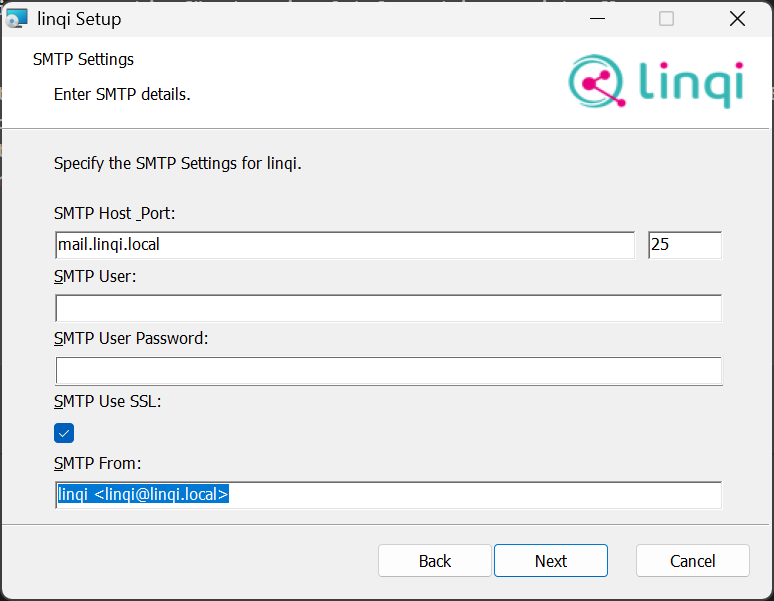
Task: Focus the SMTP User Password field
Action: coord(388,371)
